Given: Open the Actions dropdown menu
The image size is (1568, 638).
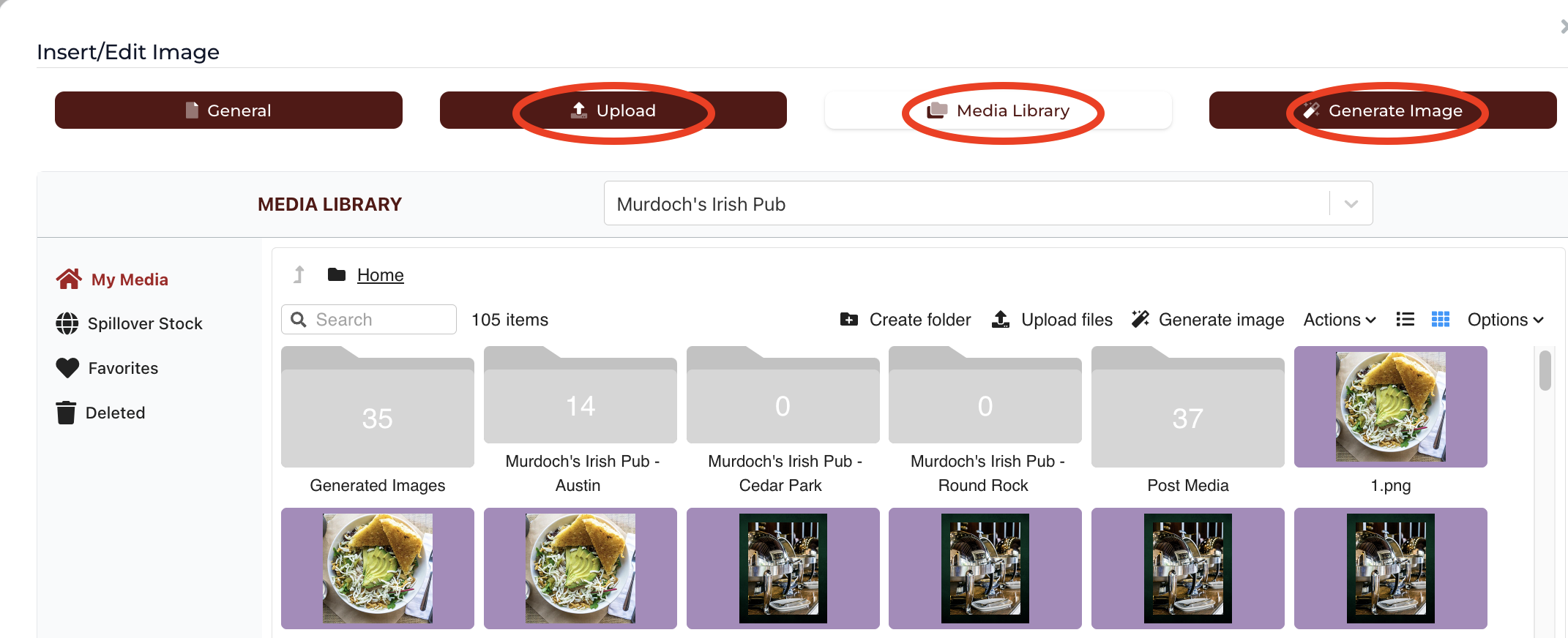Looking at the screenshot, I should (1340, 320).
